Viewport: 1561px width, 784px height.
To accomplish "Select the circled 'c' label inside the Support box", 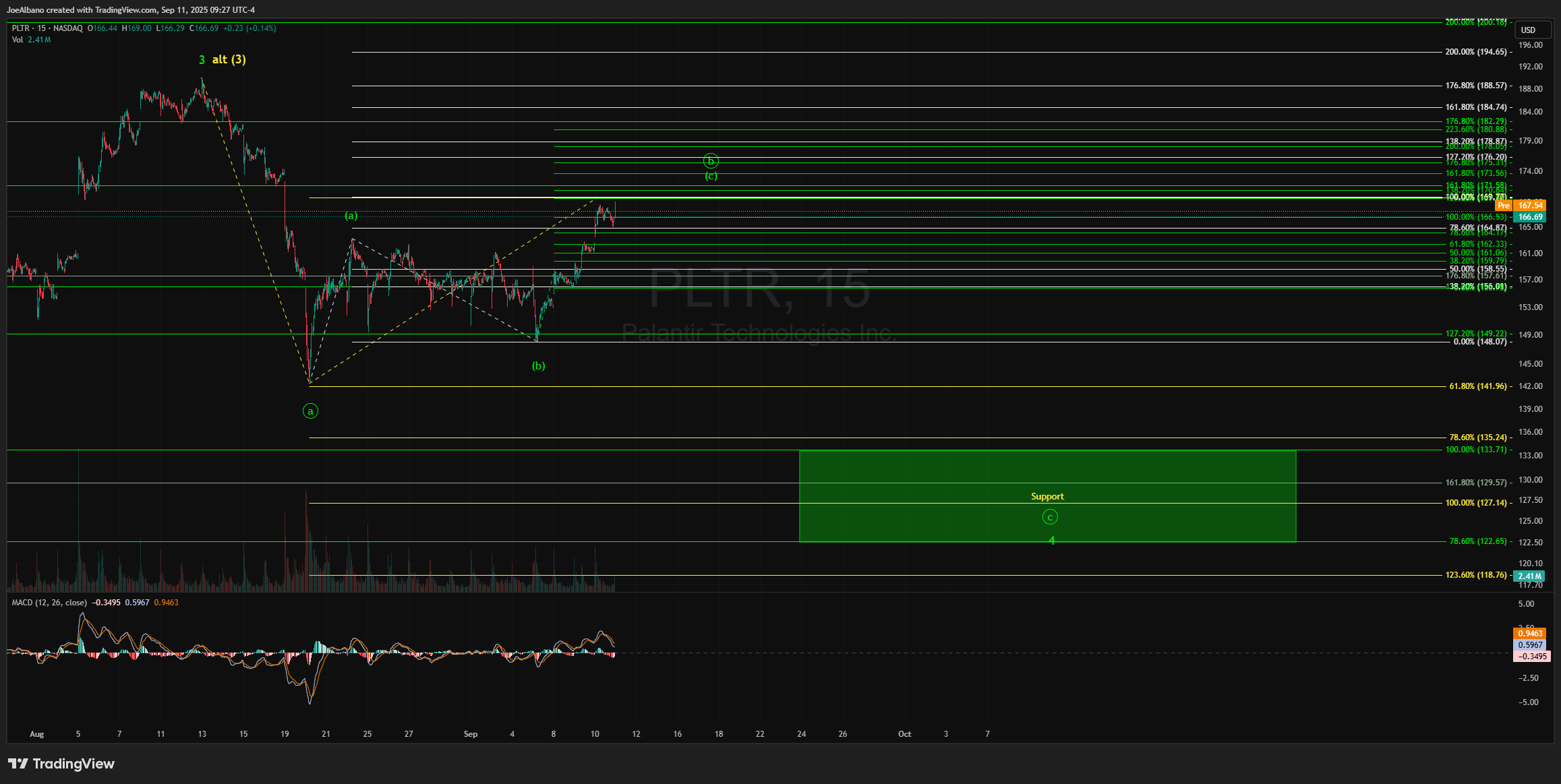I will coord(1050,517).
